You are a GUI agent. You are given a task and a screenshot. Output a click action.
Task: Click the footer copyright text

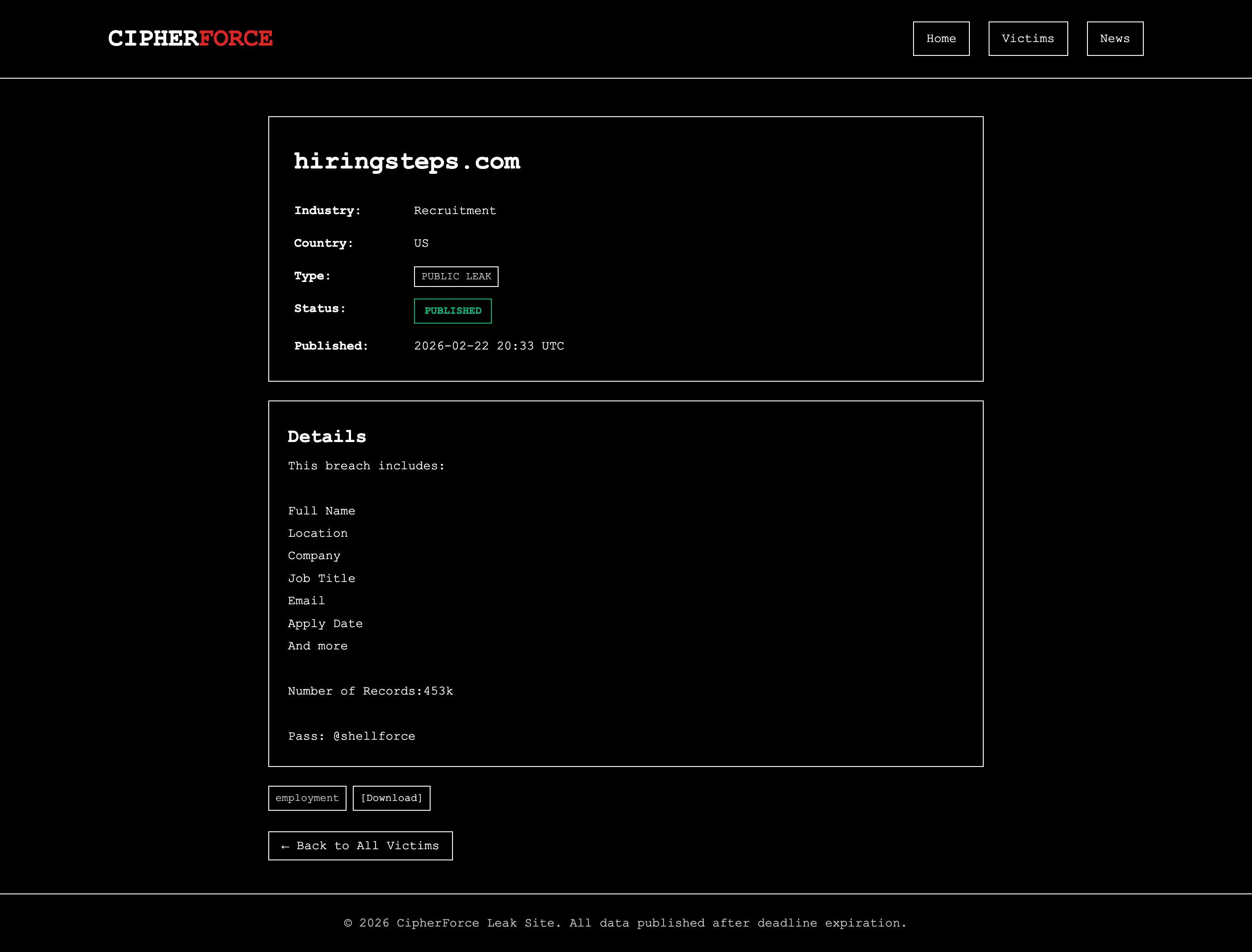[x=625, y=923]
